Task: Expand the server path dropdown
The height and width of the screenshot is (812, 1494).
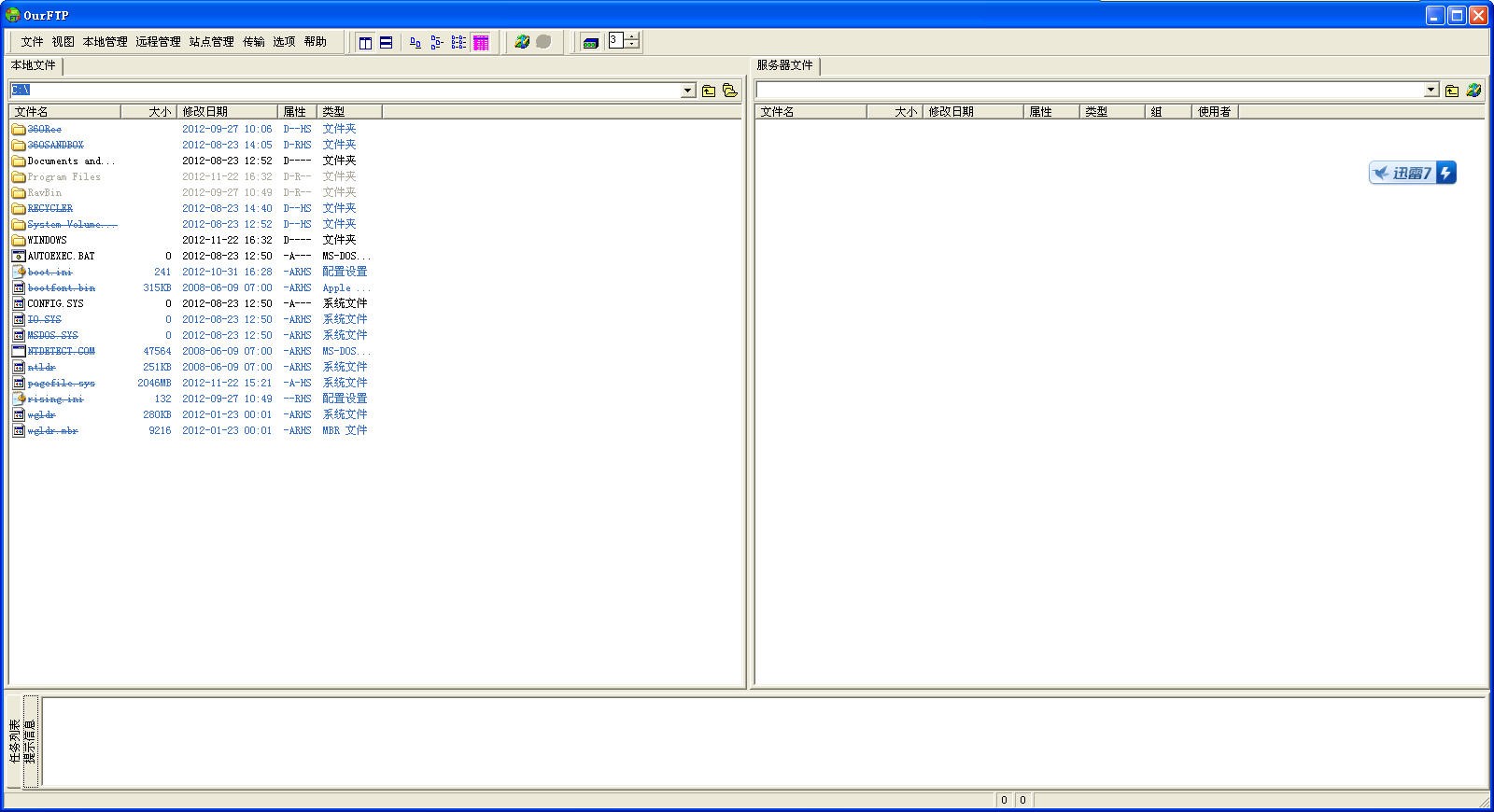Action: (x=1431, y=91)
